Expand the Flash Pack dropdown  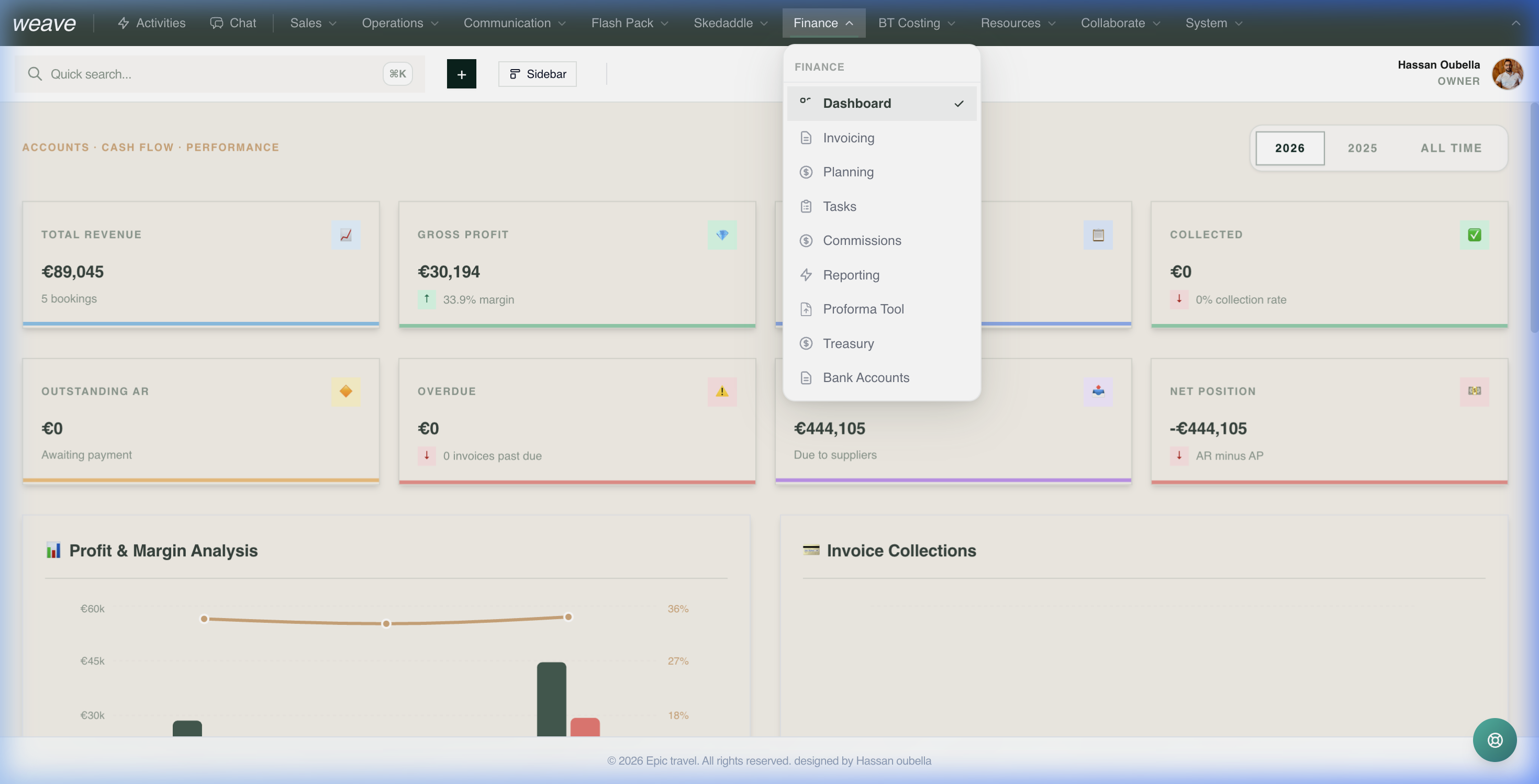[x=629, y=23]
